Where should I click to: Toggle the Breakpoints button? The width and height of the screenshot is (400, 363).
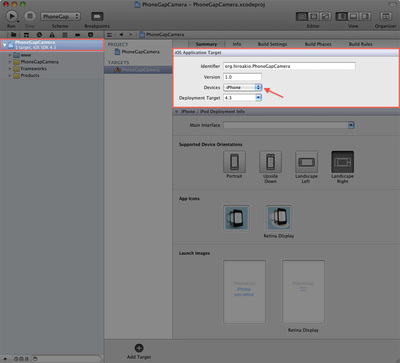(x=97, y=16)
